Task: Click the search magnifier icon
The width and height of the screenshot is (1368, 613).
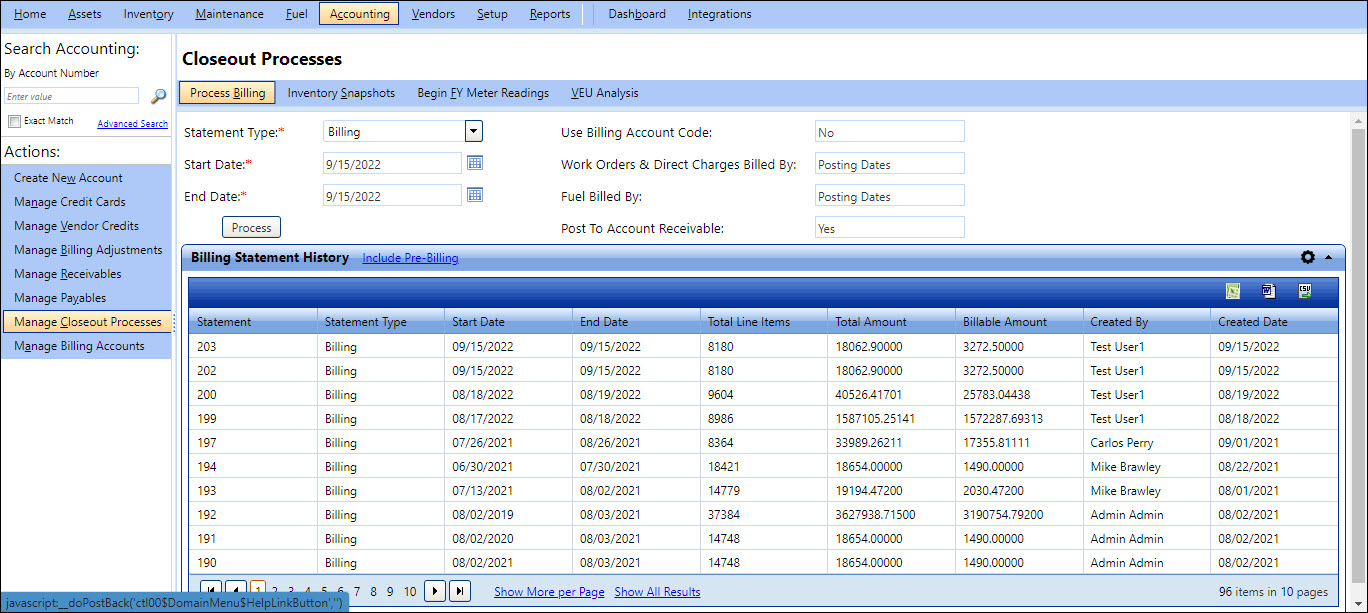Action: 158,97
